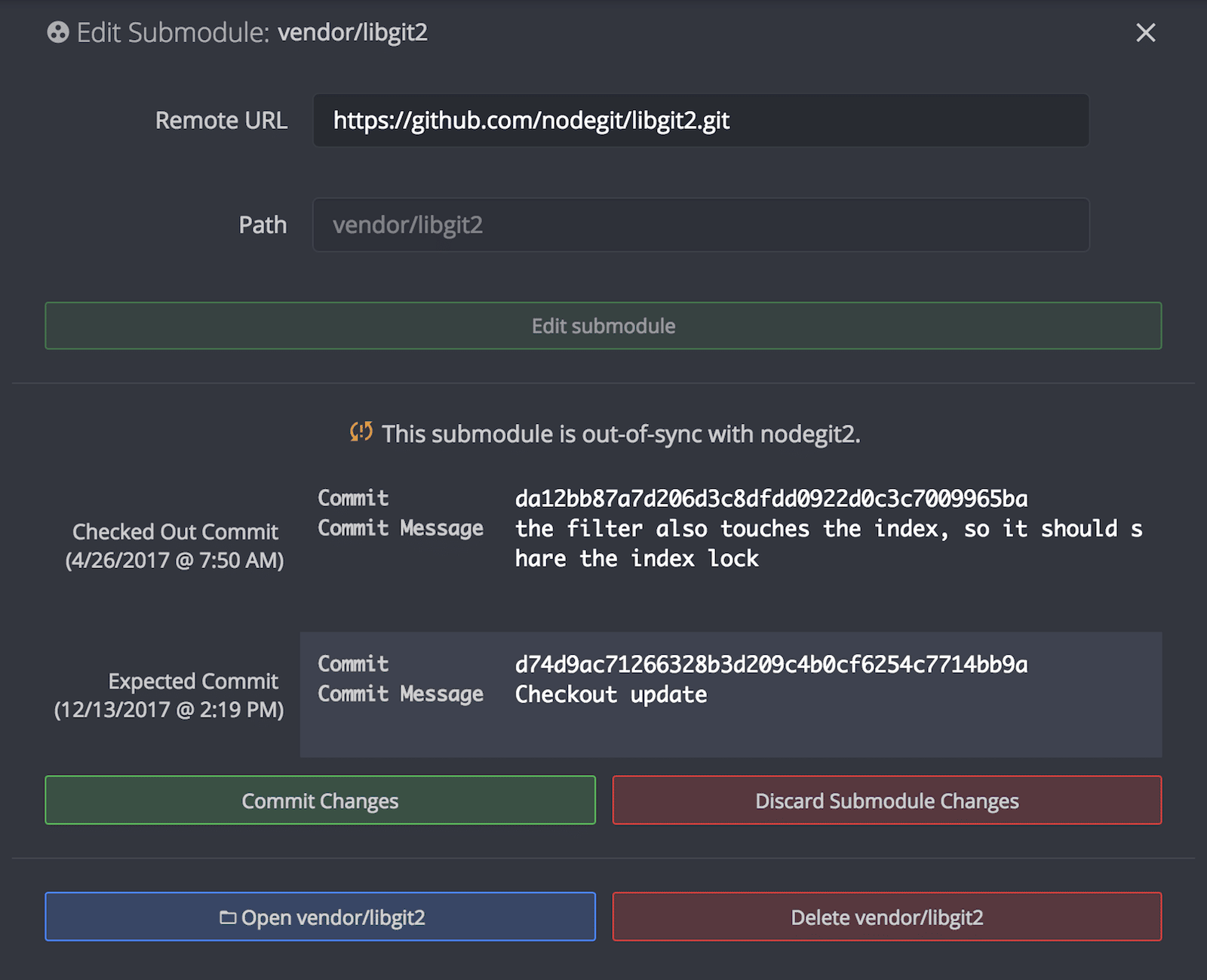Image resolution: width=1207 pixels, height=980 pixels.
Task: Delete the vendor/libgit2 submodule
Action: (x=887, y=917)
